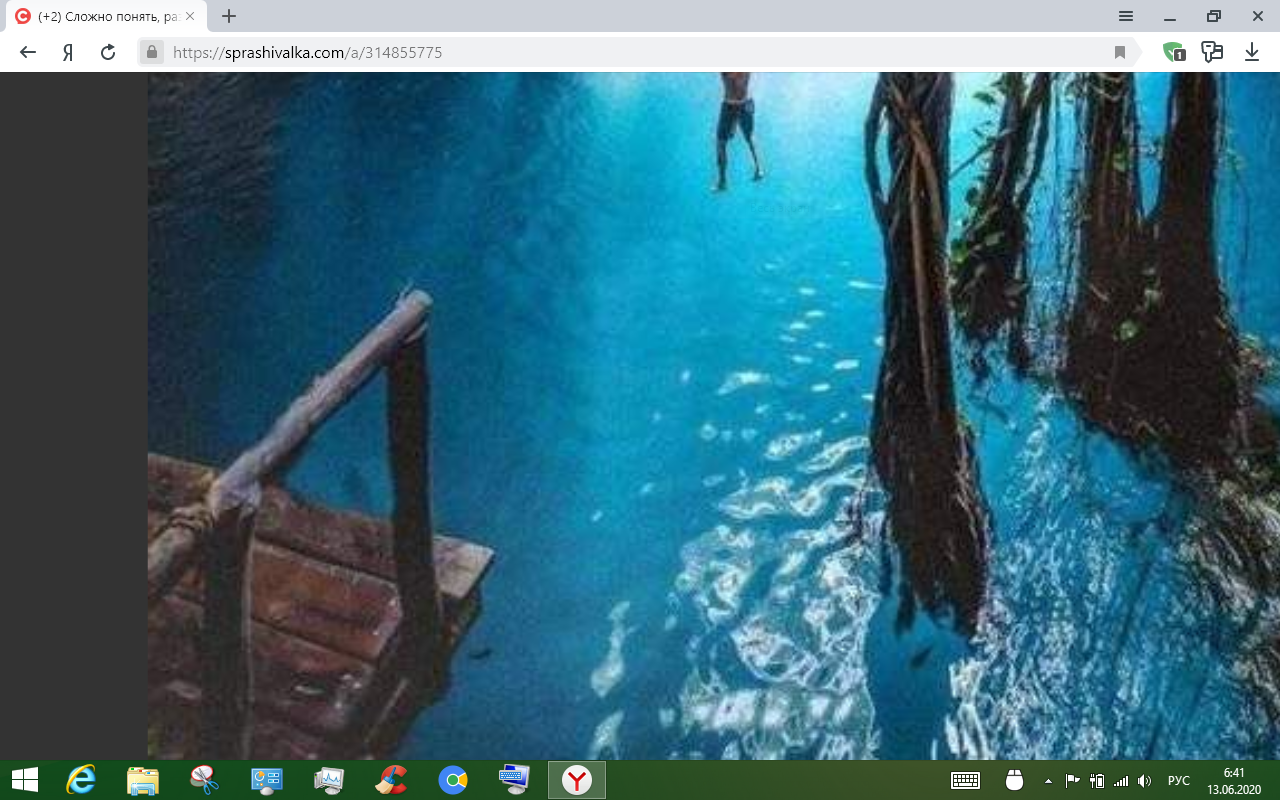Image resolution: width=1280 pixels, height=800 pixels.
Task: Open the Protect shield extension icon
Action: coord(1174,52)
